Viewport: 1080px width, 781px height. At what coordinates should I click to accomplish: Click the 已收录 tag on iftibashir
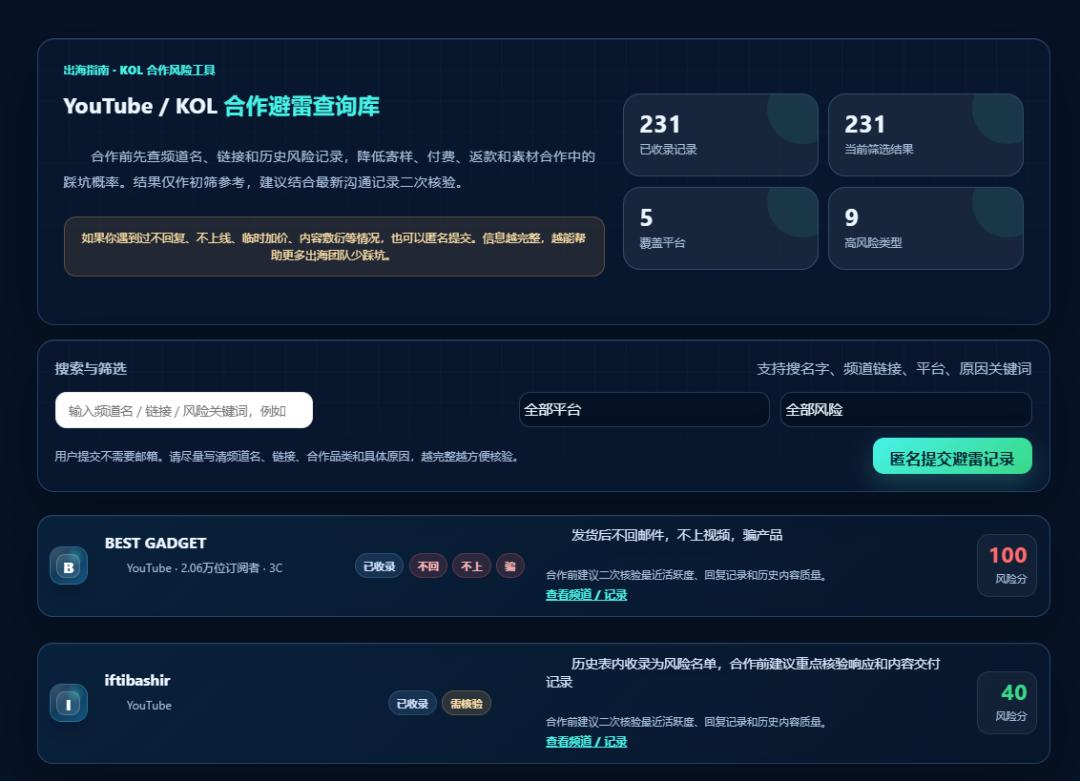click(412, 703)
